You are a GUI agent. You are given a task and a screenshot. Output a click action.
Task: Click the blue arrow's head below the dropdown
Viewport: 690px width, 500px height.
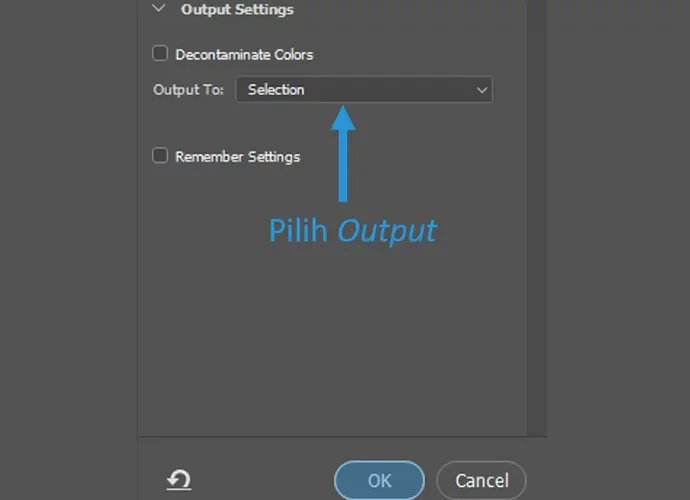click(x=343, y=118)
